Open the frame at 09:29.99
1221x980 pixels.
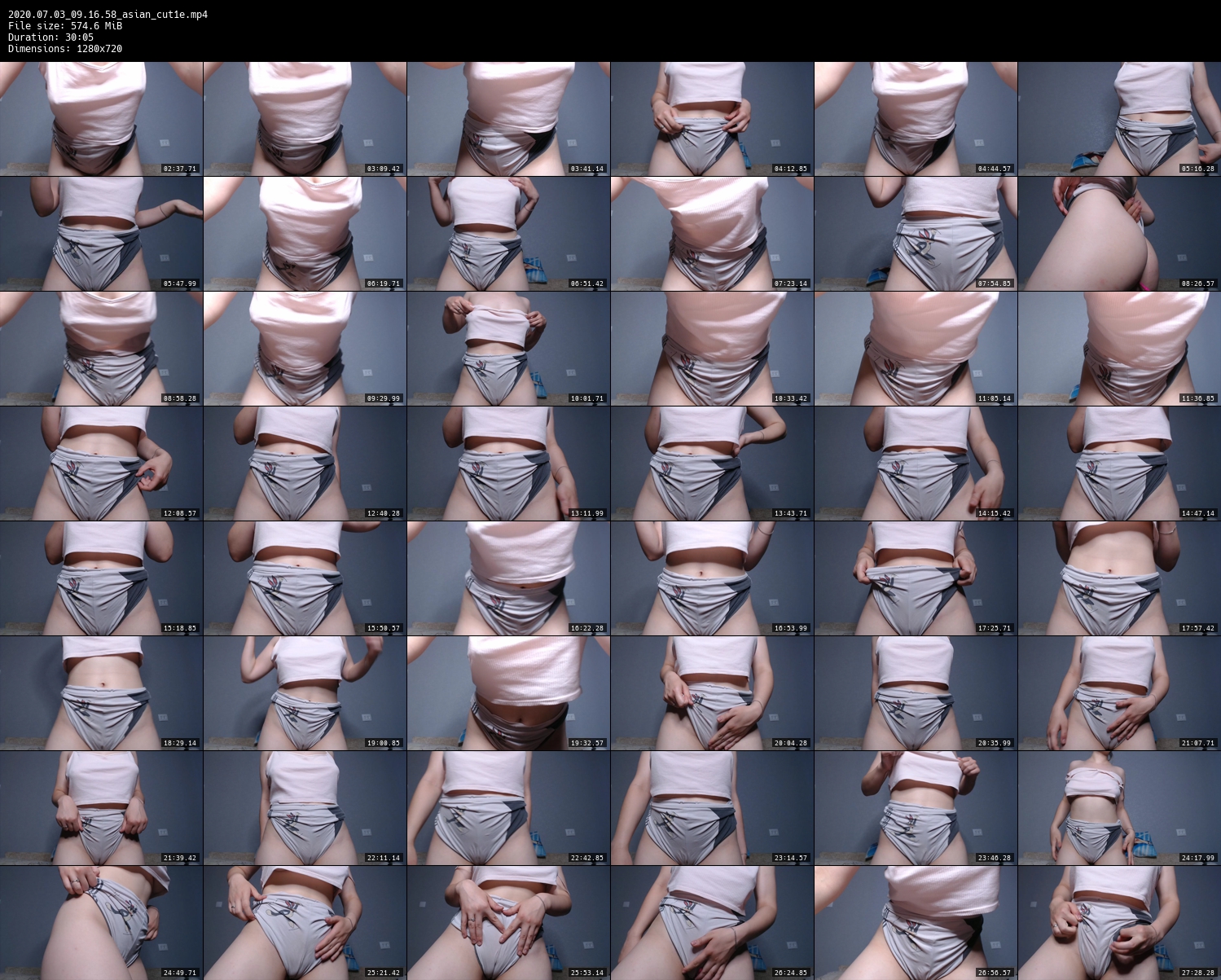click(x=305, y=349)
